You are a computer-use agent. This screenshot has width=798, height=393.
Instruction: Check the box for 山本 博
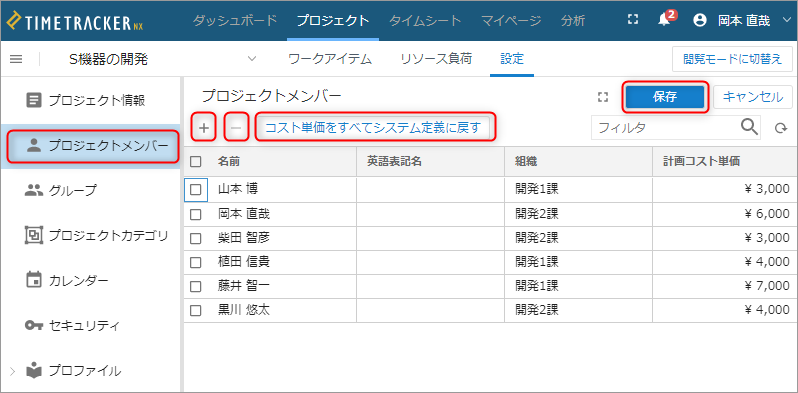click(x=196, y=189)
